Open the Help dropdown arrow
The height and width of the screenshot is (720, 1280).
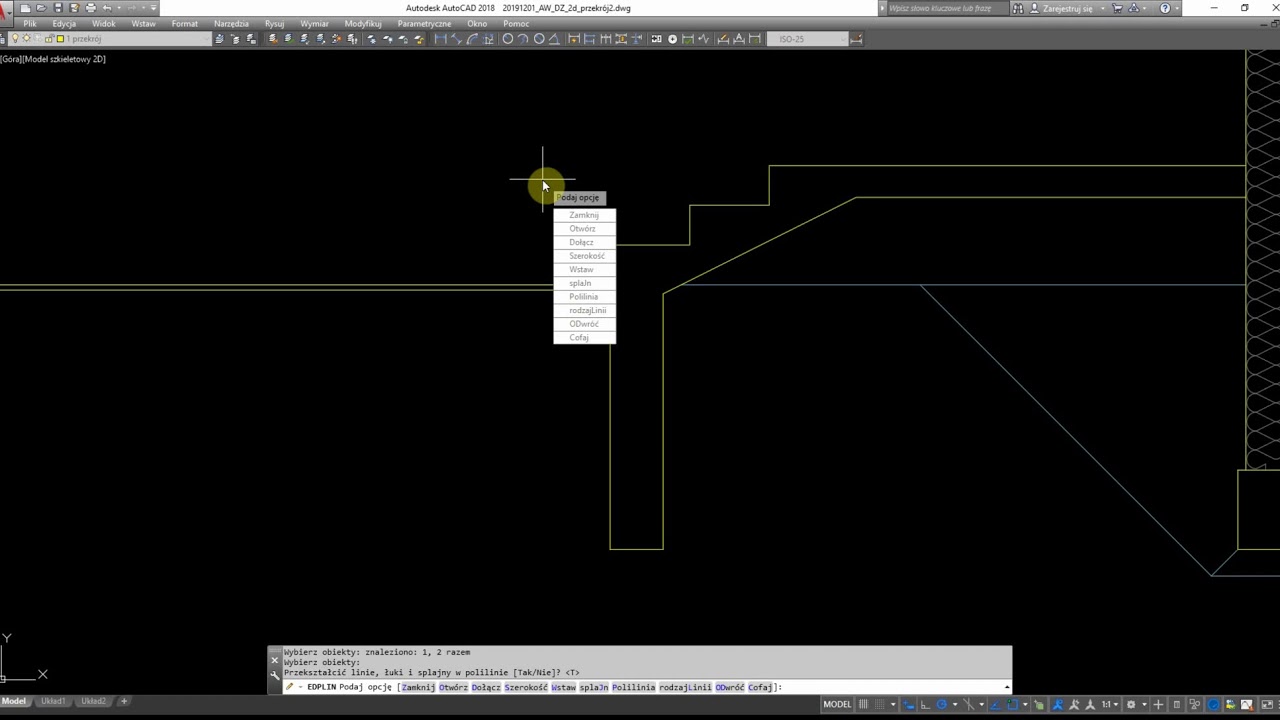coord(1177,8)
